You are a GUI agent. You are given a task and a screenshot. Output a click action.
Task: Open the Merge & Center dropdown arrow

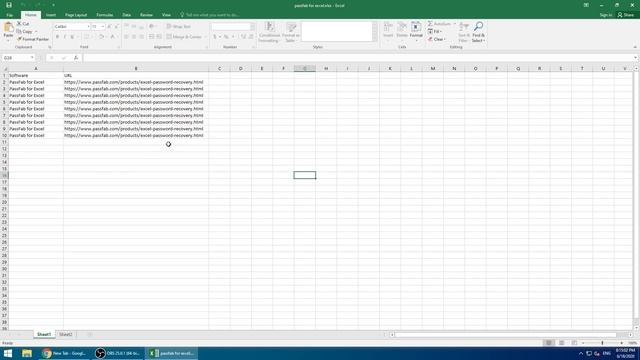205,37
